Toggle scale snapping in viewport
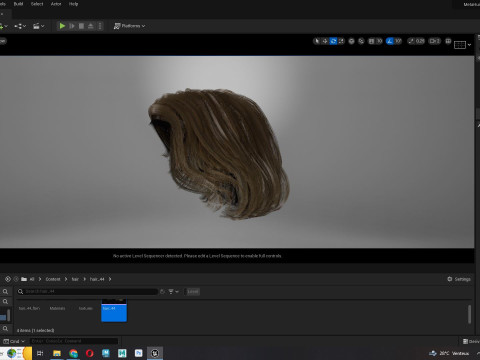Image resolution: width=480 pixels, height=360 pixels. coord(411,41)
